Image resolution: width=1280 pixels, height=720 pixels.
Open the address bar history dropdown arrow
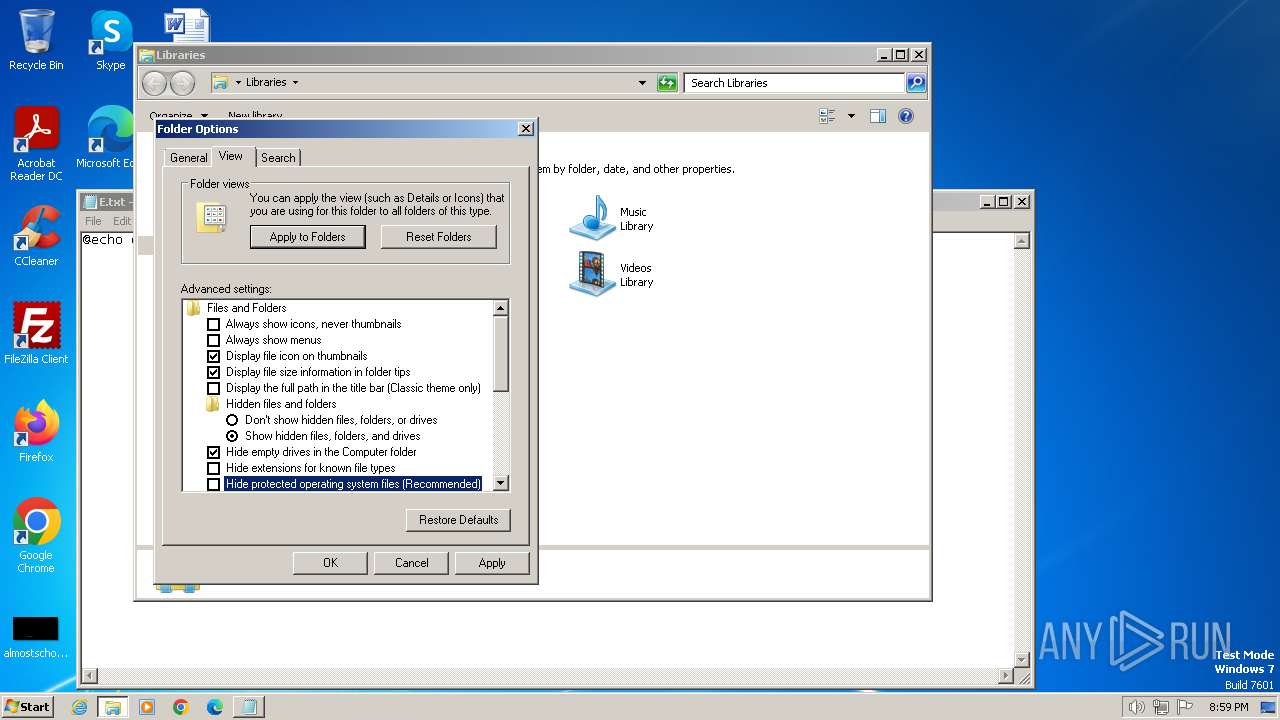pos(642,83)
